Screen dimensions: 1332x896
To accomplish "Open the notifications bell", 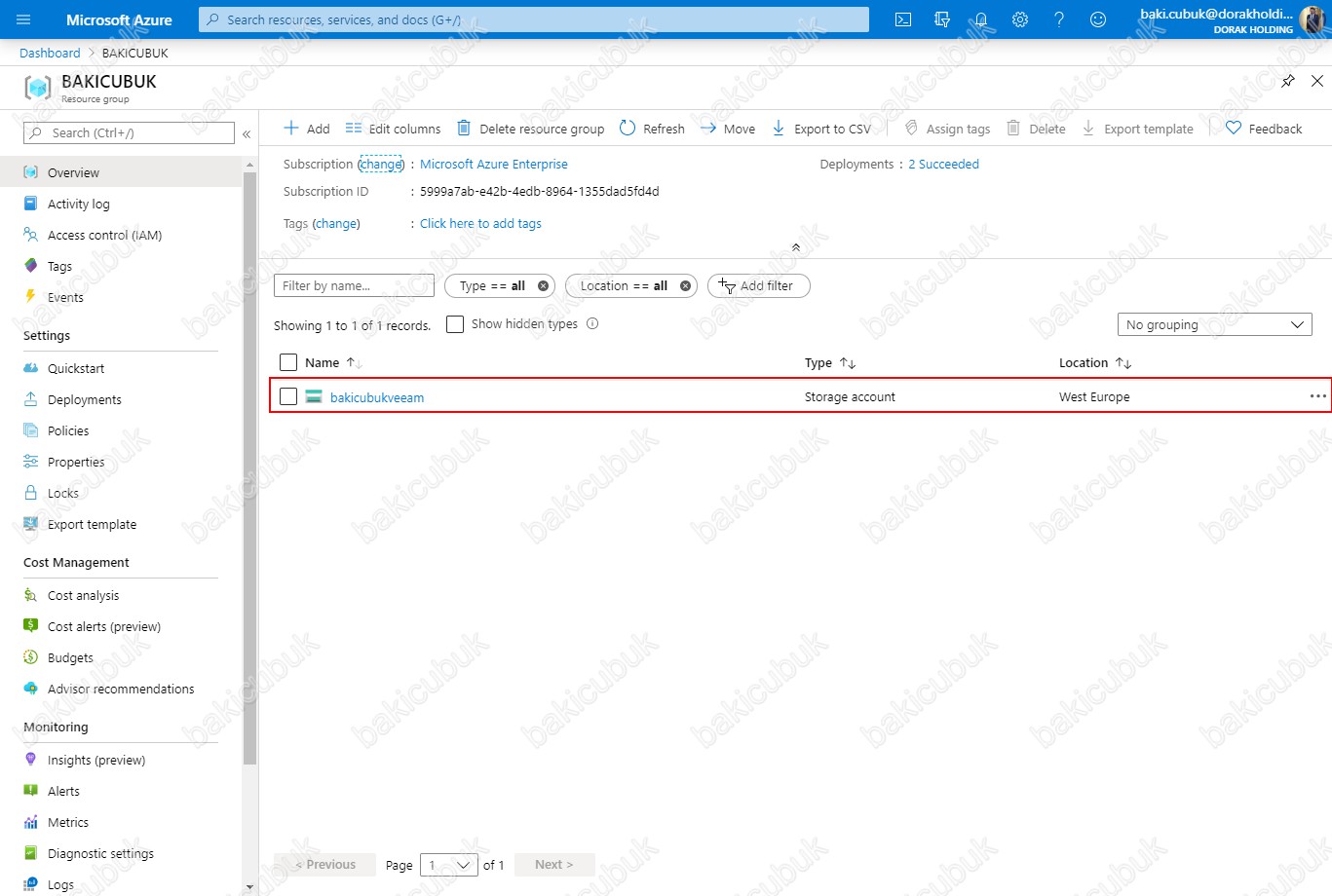I will pyautogui.click(x=981, y=19).
